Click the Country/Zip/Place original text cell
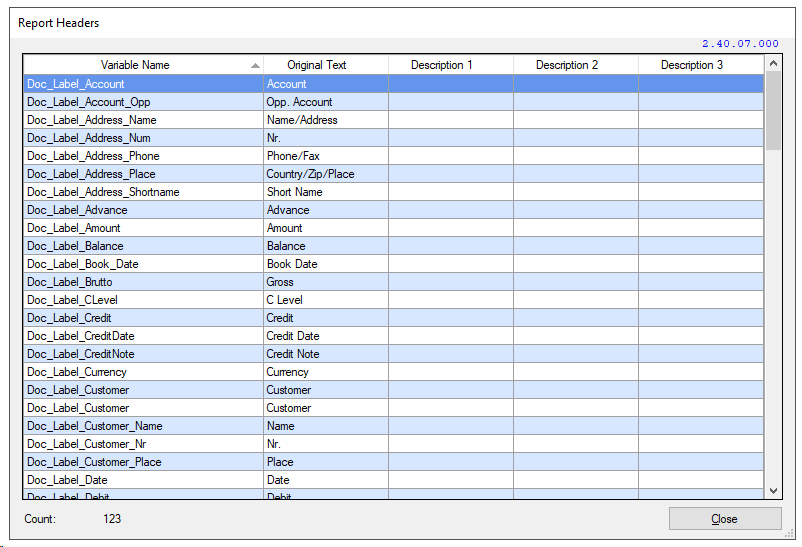 coord(326,174)
